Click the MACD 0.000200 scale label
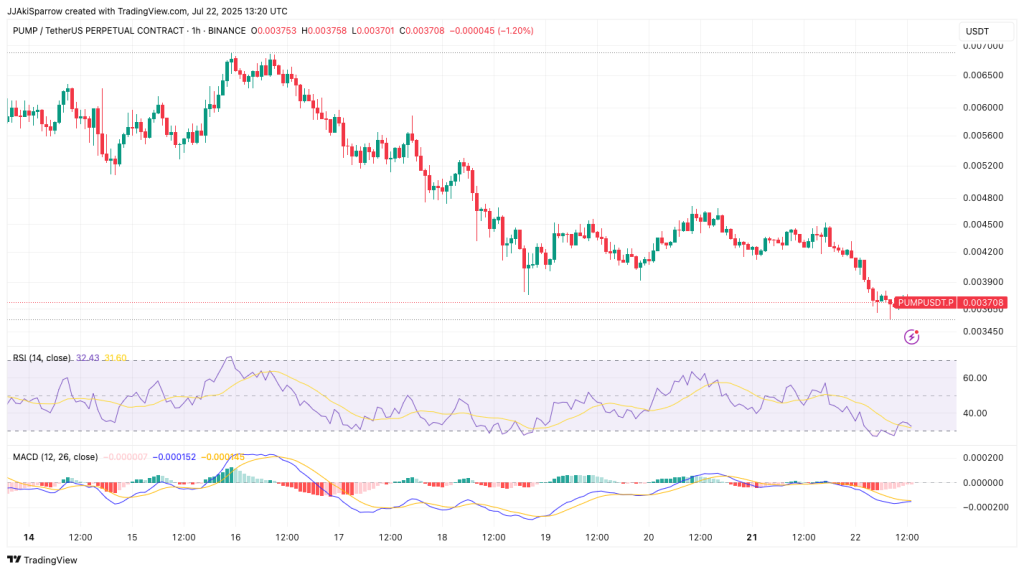1024x572 pixels. click(984, 457)
